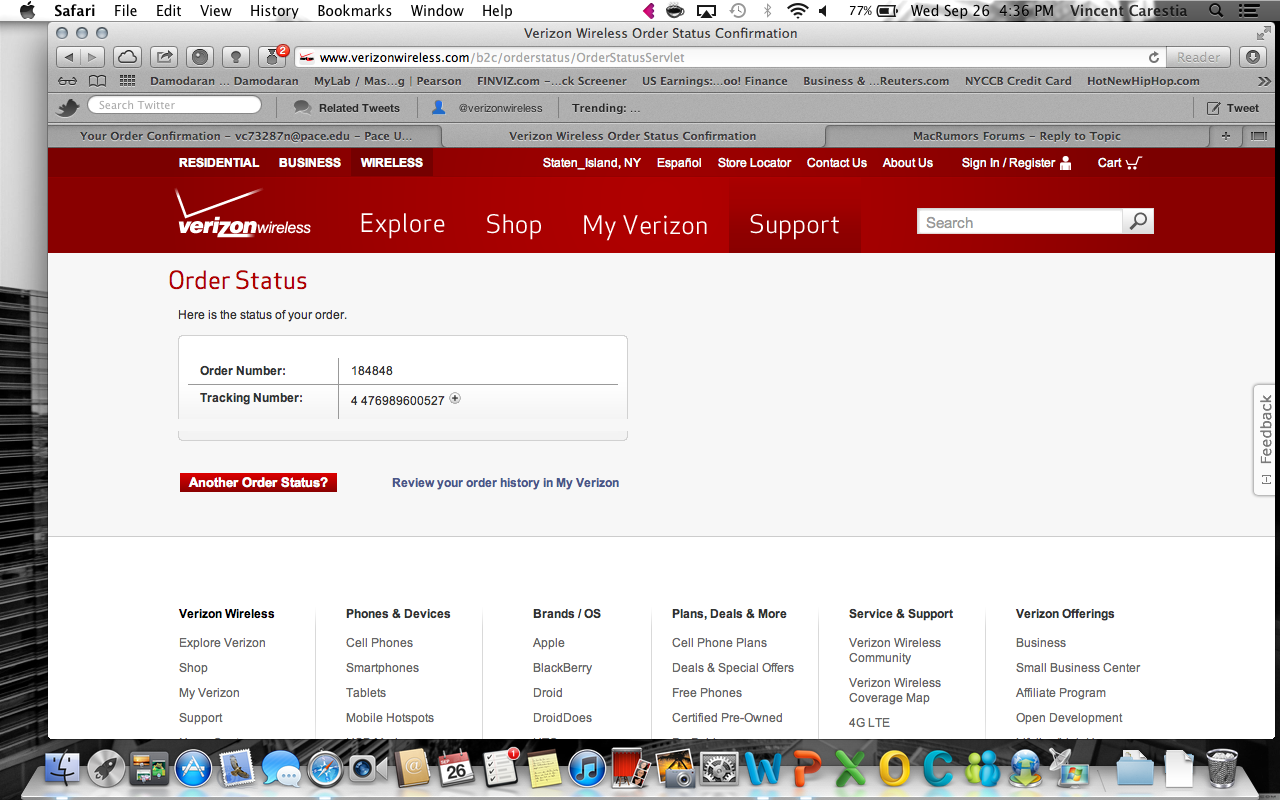Click the Sign In / Register link
Screen dimensions: 1280x800
pos(1016,163)
